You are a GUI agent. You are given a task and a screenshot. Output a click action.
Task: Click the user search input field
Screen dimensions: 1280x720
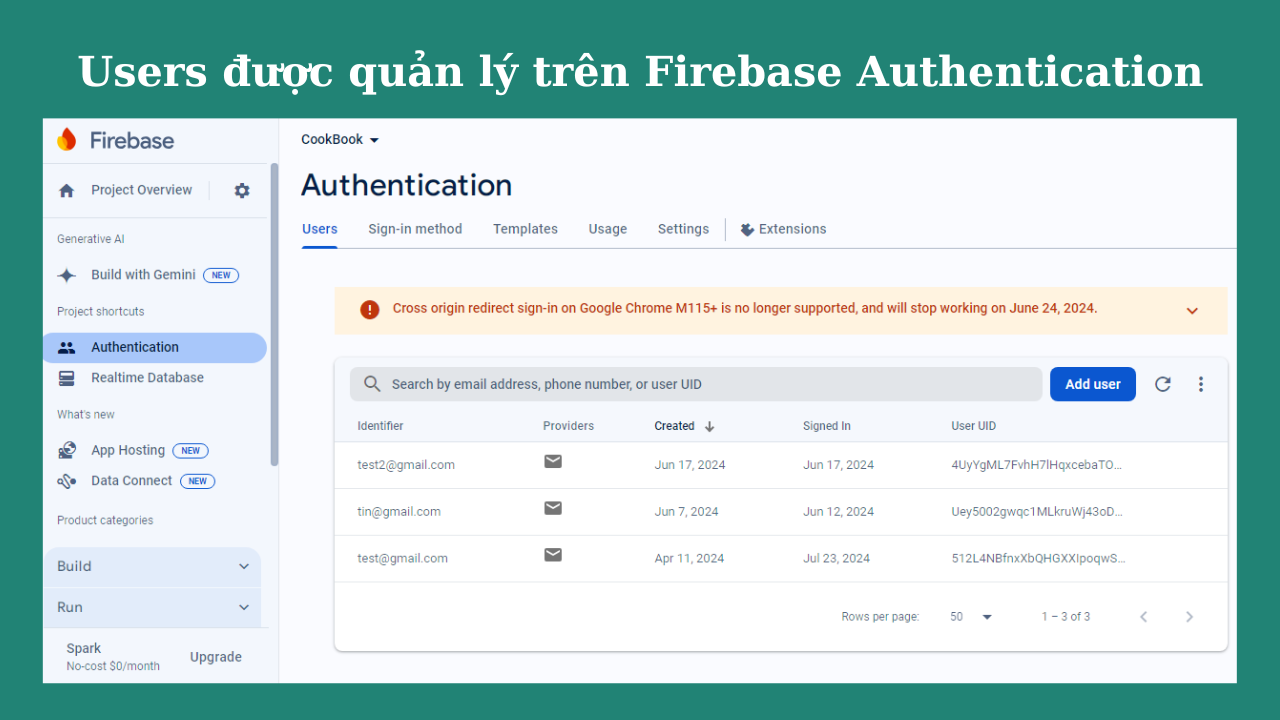[x=696, y=384]
